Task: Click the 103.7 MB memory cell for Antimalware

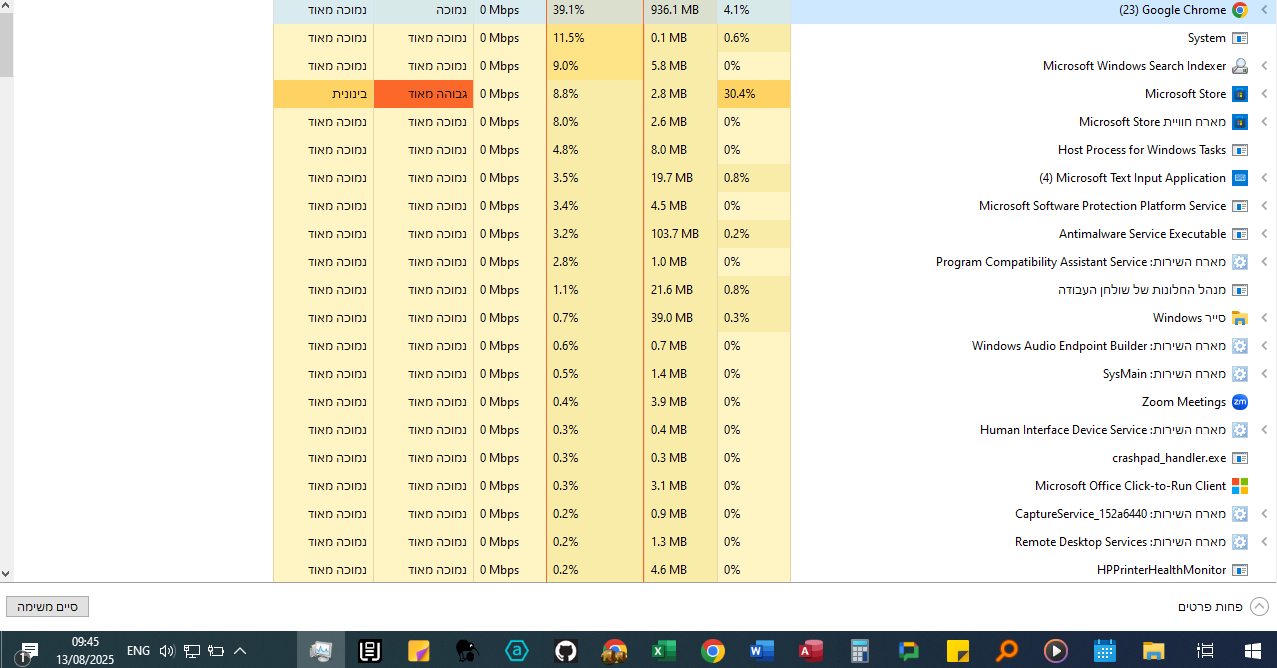Action: [x=680, y=234]
